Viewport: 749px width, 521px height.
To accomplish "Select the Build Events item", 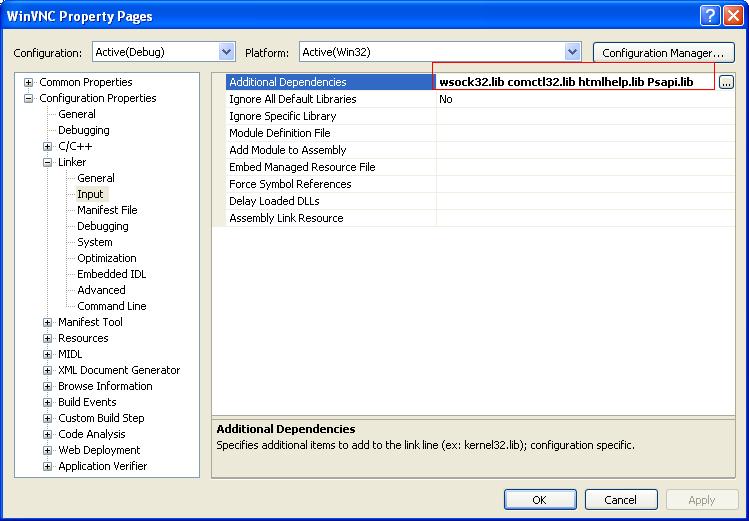I will (x=87, y=402).
